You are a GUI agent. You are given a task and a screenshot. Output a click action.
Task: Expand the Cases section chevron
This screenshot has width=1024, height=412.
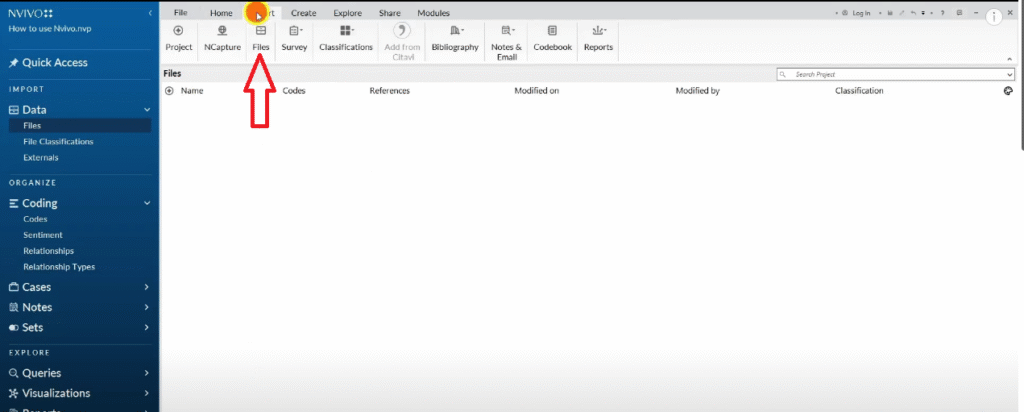pyautogui.click(x=146, y=287)
